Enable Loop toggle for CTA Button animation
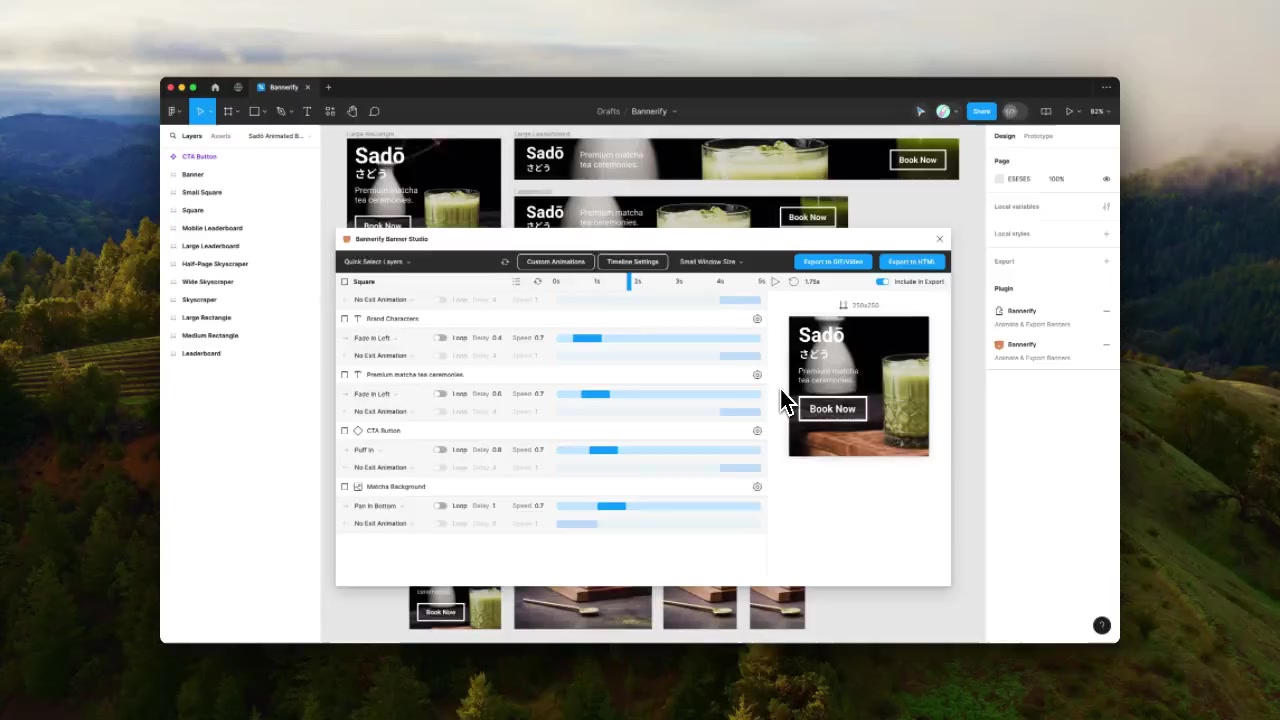The height and width of the screenshot is (720, 1280). [440, 450]
